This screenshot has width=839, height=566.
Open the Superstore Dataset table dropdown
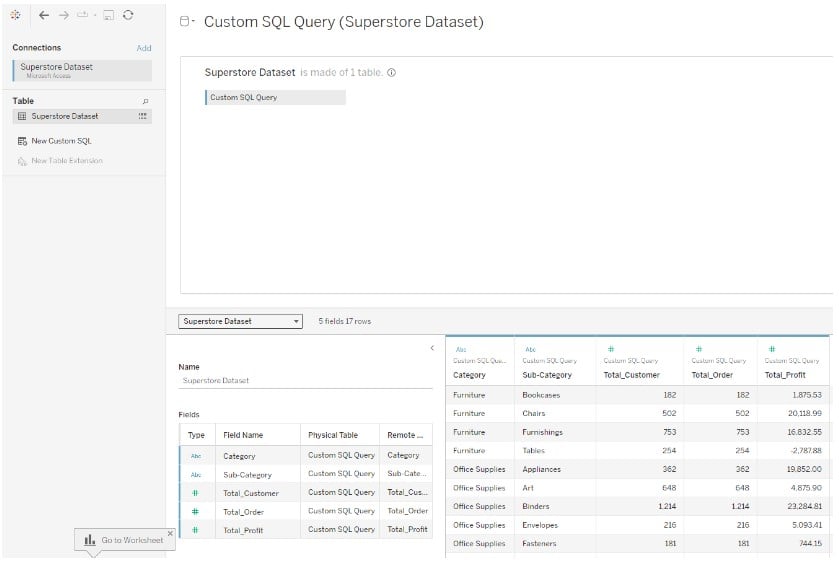coord(240,322)
